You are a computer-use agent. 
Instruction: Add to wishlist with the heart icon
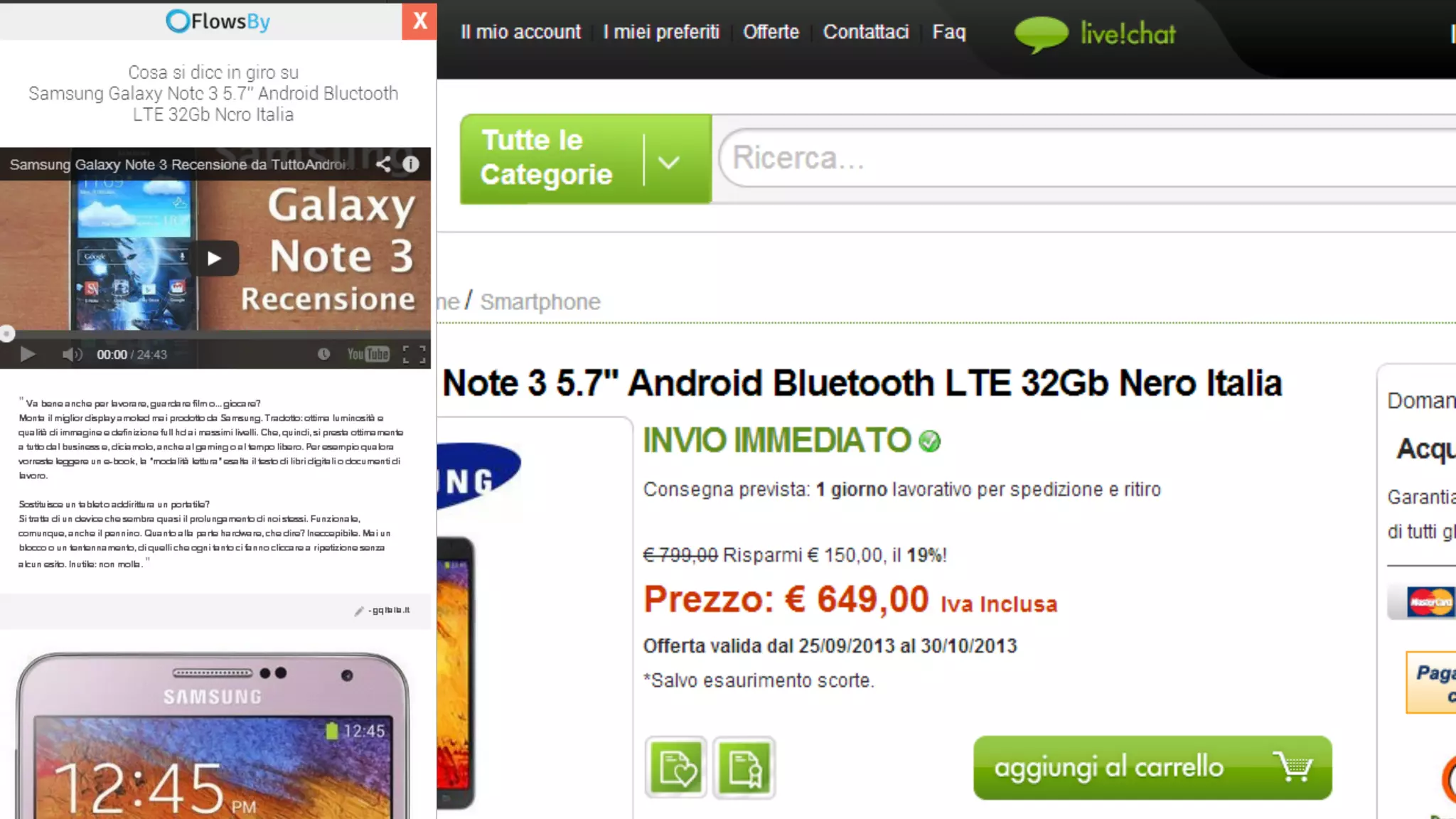tap(676, 768)
